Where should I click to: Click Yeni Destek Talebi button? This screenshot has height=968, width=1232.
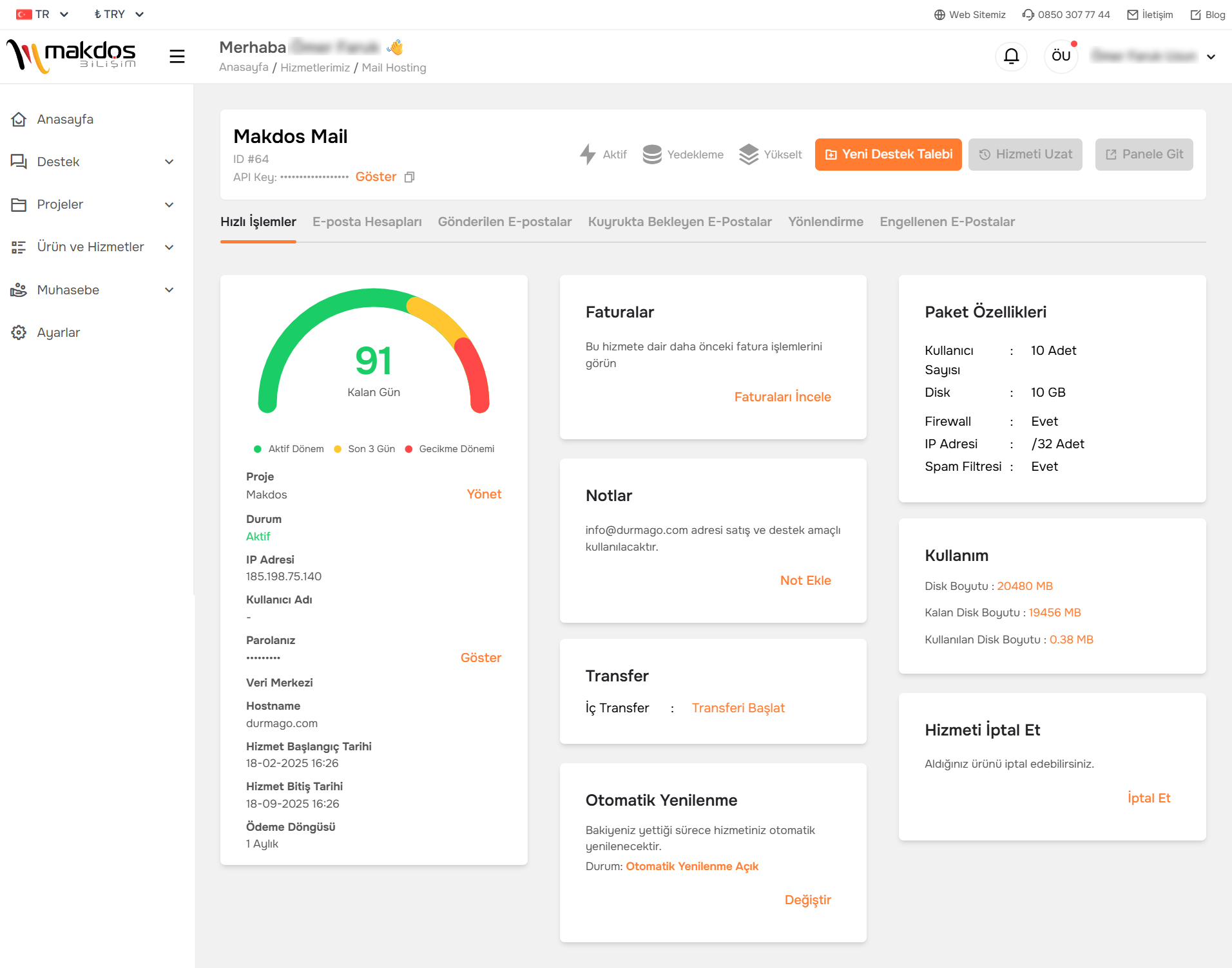[889, 155]
